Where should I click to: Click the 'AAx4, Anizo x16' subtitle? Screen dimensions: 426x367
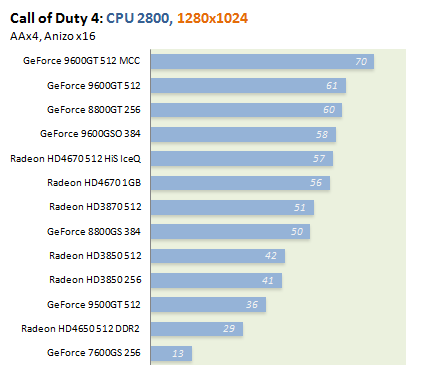coord(53,36)
